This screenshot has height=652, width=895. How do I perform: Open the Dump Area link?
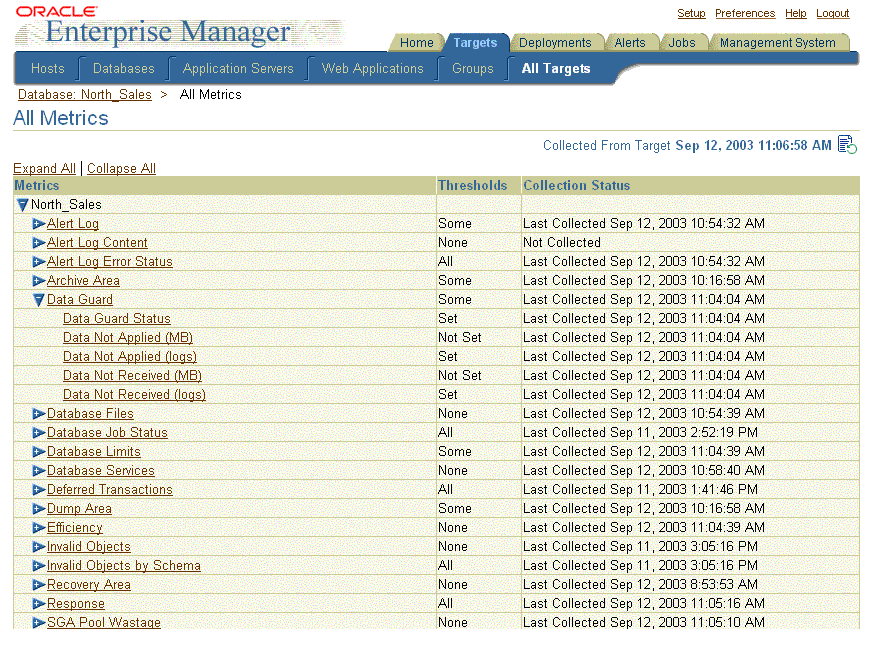click(79, 509)
